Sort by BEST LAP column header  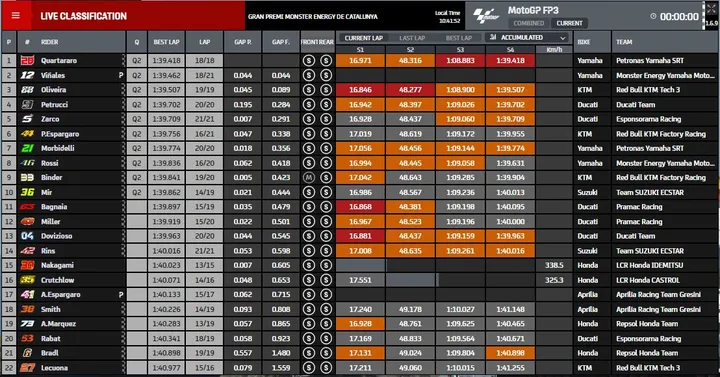click(x=166, y=42)
